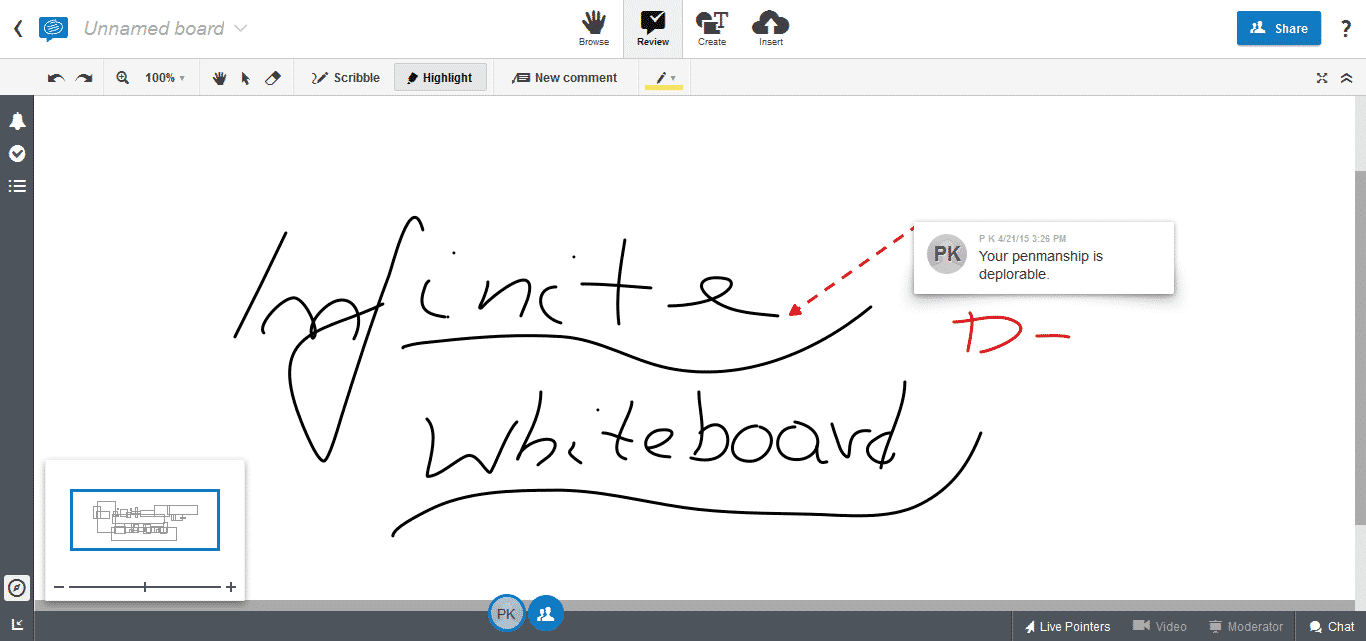Enable Video in the bottom bar

[x=1159, y=626]
